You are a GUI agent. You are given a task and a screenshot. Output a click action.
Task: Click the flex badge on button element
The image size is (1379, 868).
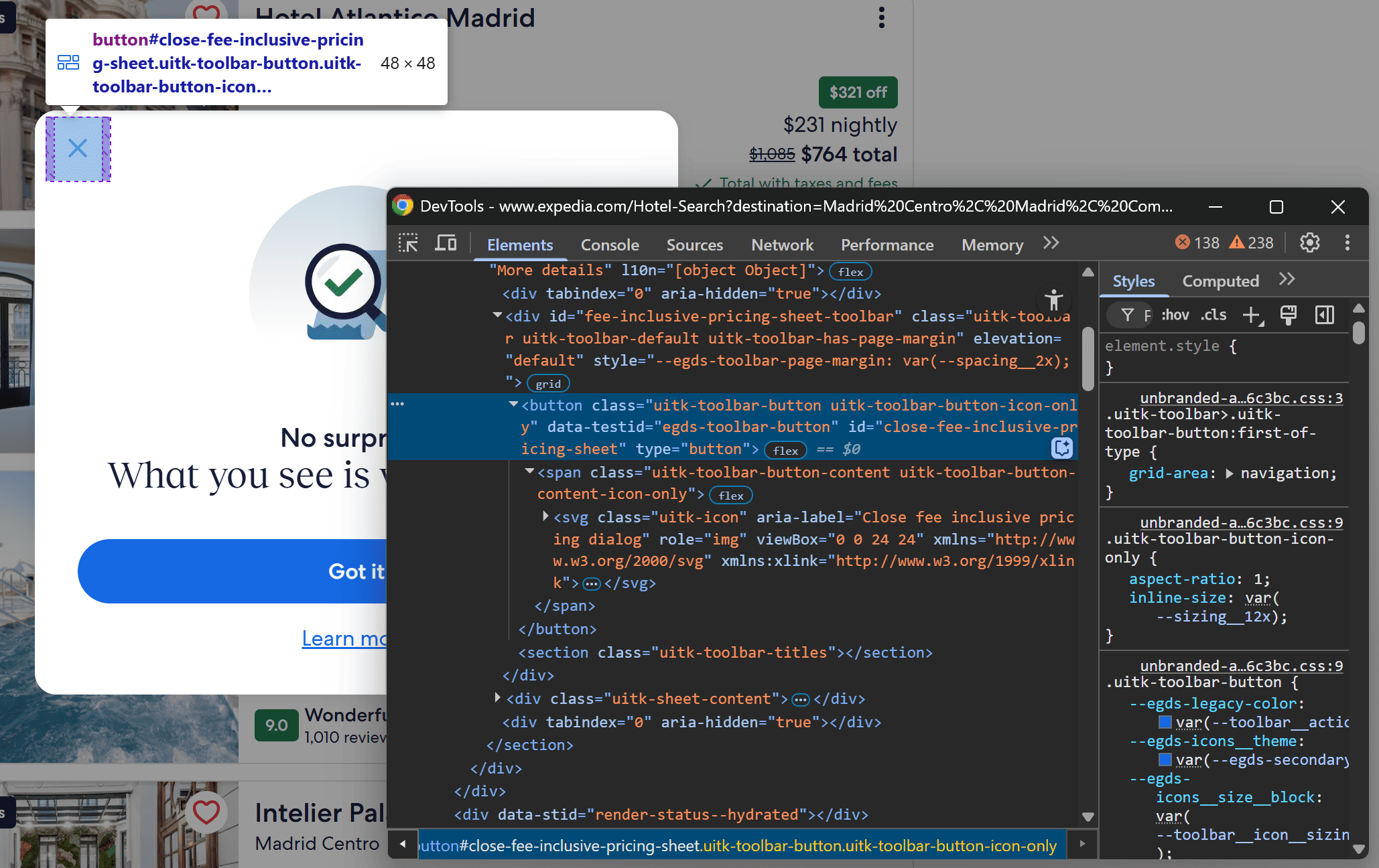pyautogui.click(x=785, y=451)
